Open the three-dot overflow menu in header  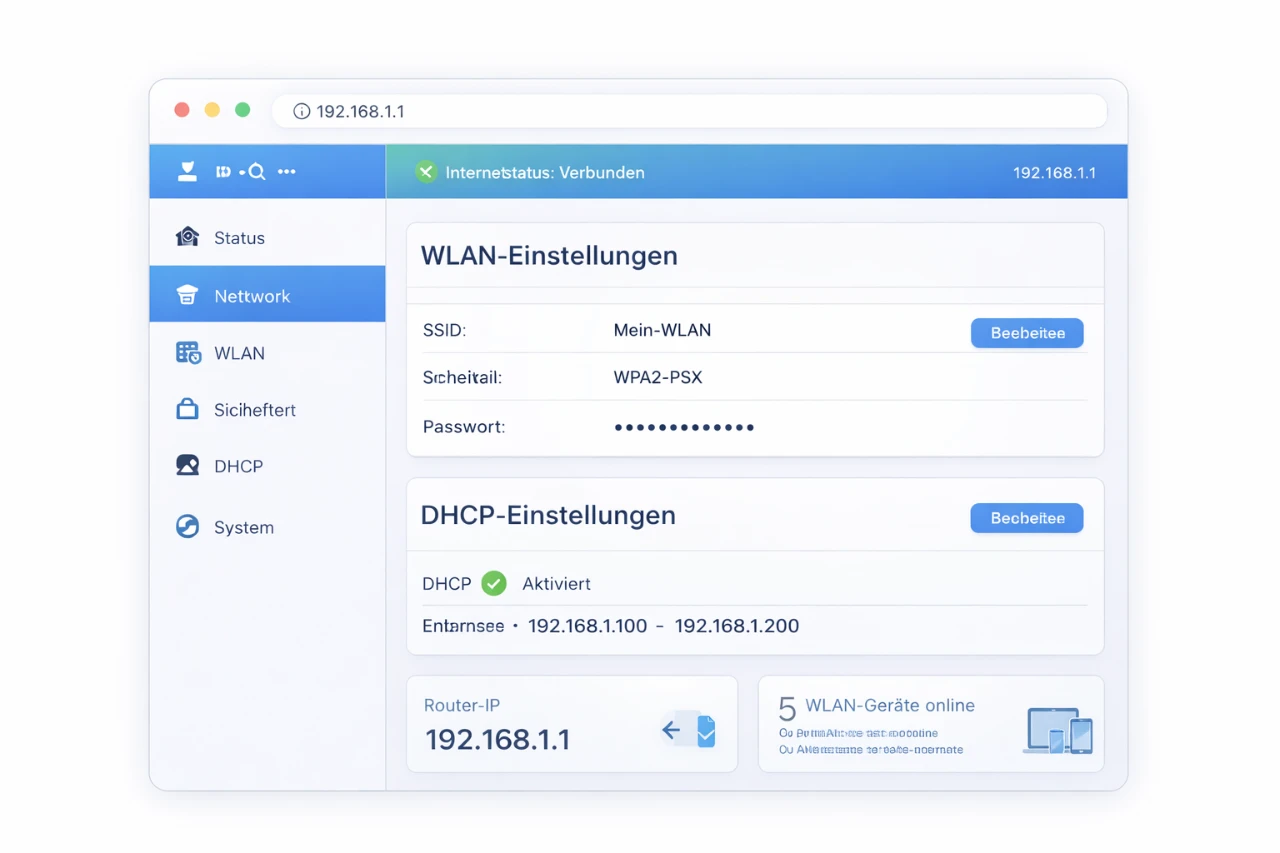click(x=287, y=171)
